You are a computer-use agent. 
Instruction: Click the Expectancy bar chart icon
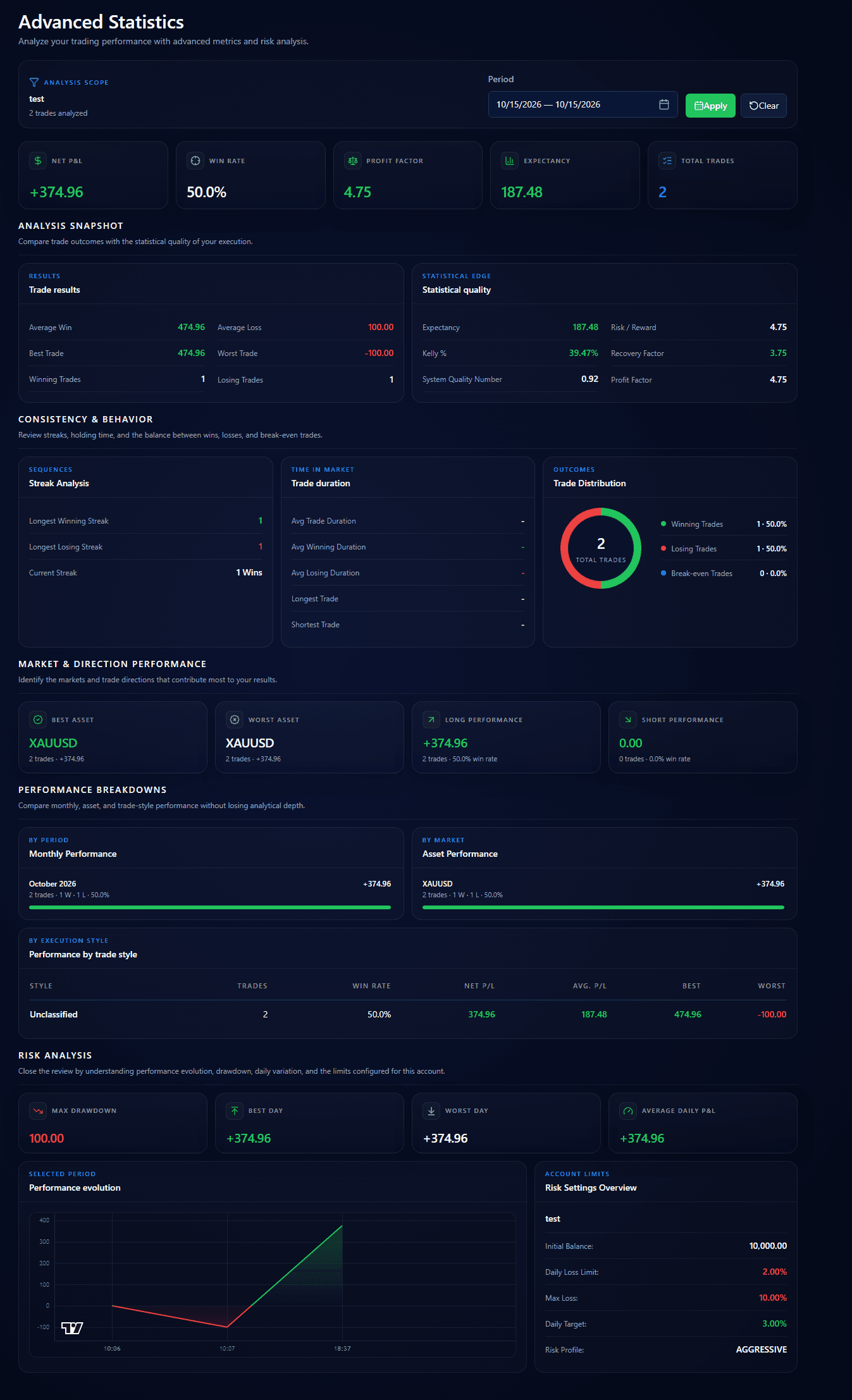510,161
